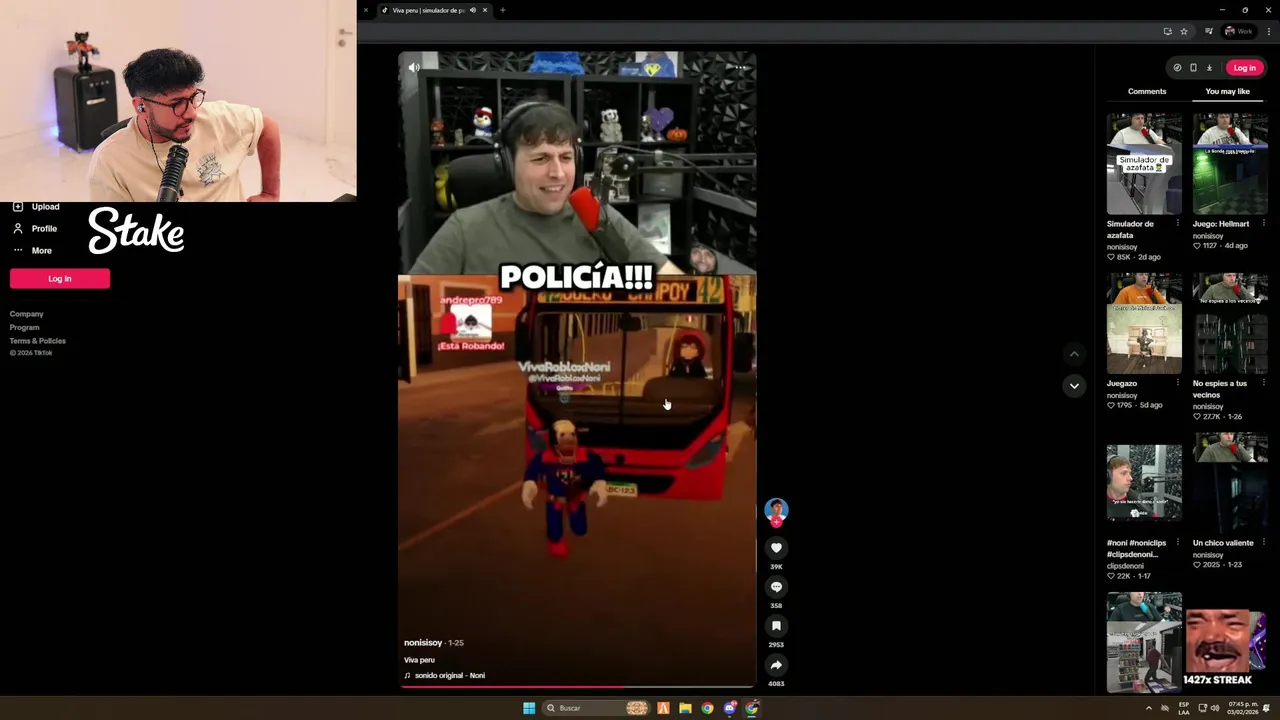Open options for Simulador de azafata card
1280x720 pixels.
click(1177, 223)
